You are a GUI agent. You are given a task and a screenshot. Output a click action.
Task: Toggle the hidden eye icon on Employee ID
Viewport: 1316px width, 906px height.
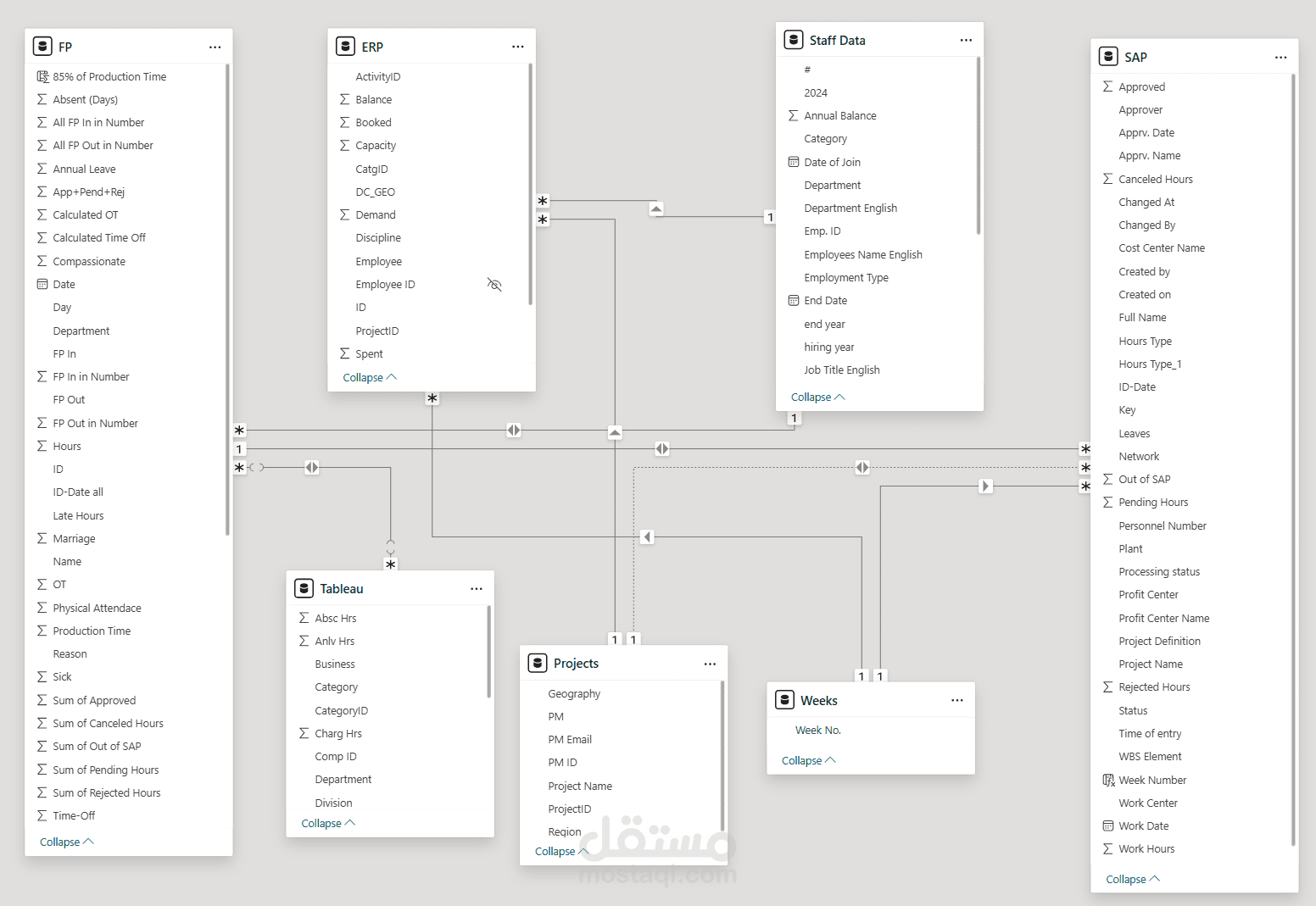[494, 284]
